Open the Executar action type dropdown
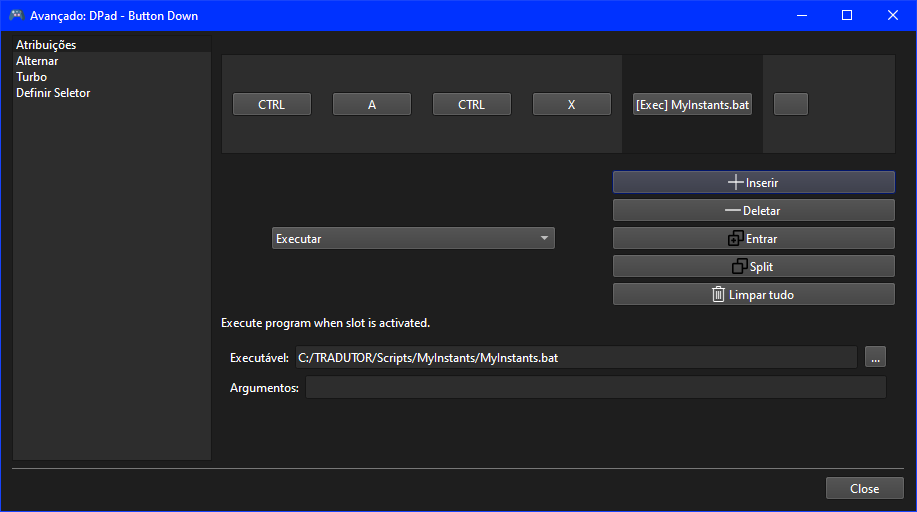 point(413,238)
